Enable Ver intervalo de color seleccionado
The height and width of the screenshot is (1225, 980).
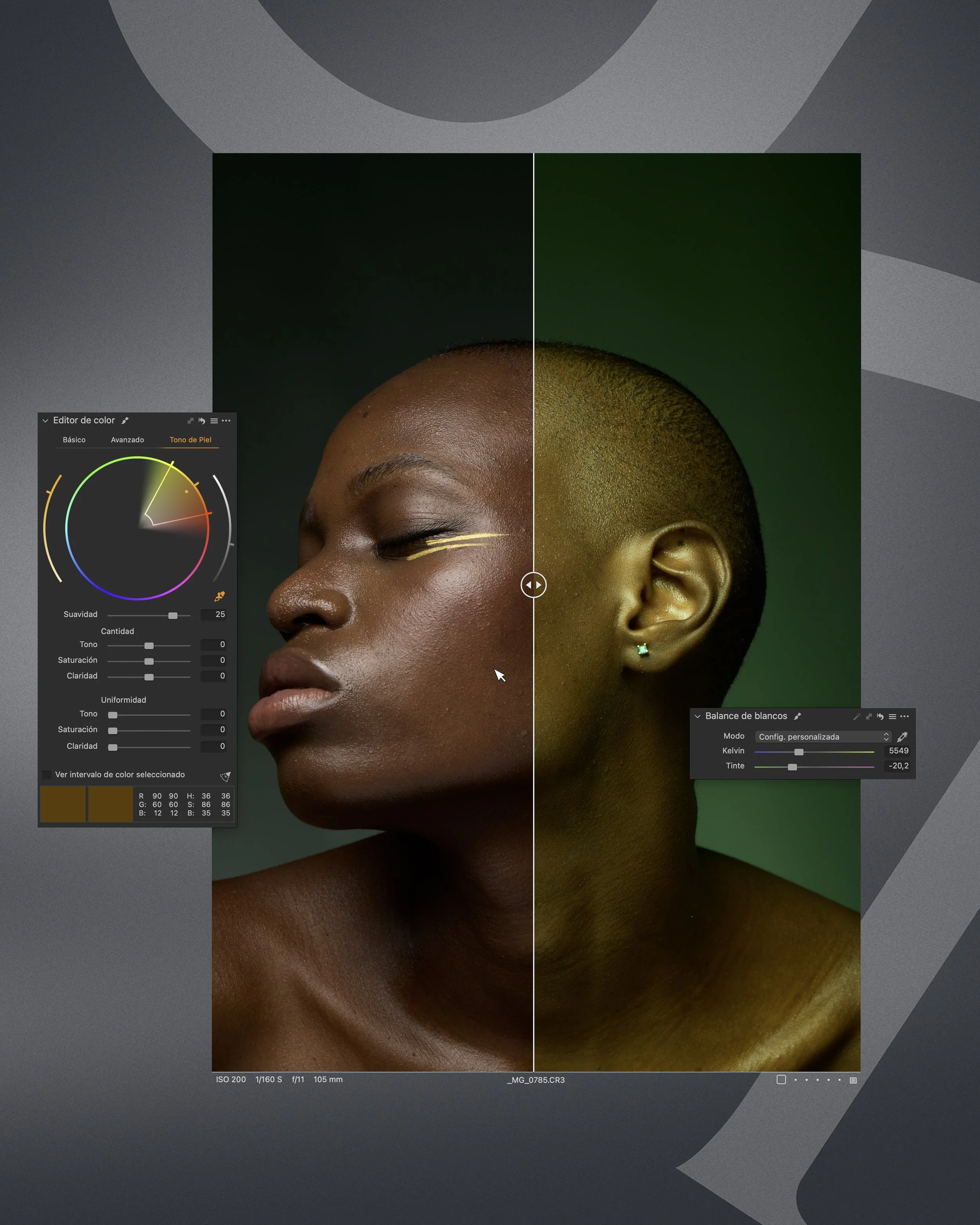pos(47,775)
